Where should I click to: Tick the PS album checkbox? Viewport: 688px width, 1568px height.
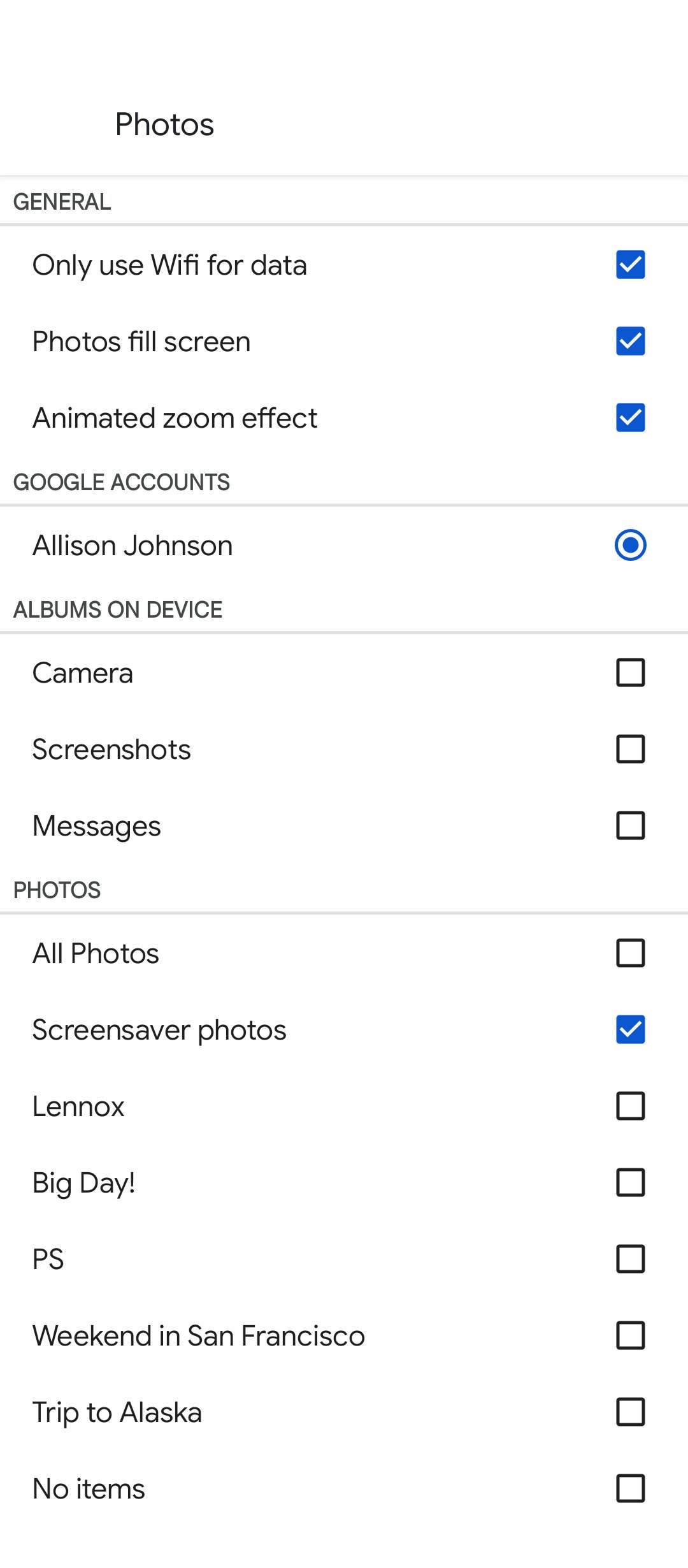coord(630,1259)
